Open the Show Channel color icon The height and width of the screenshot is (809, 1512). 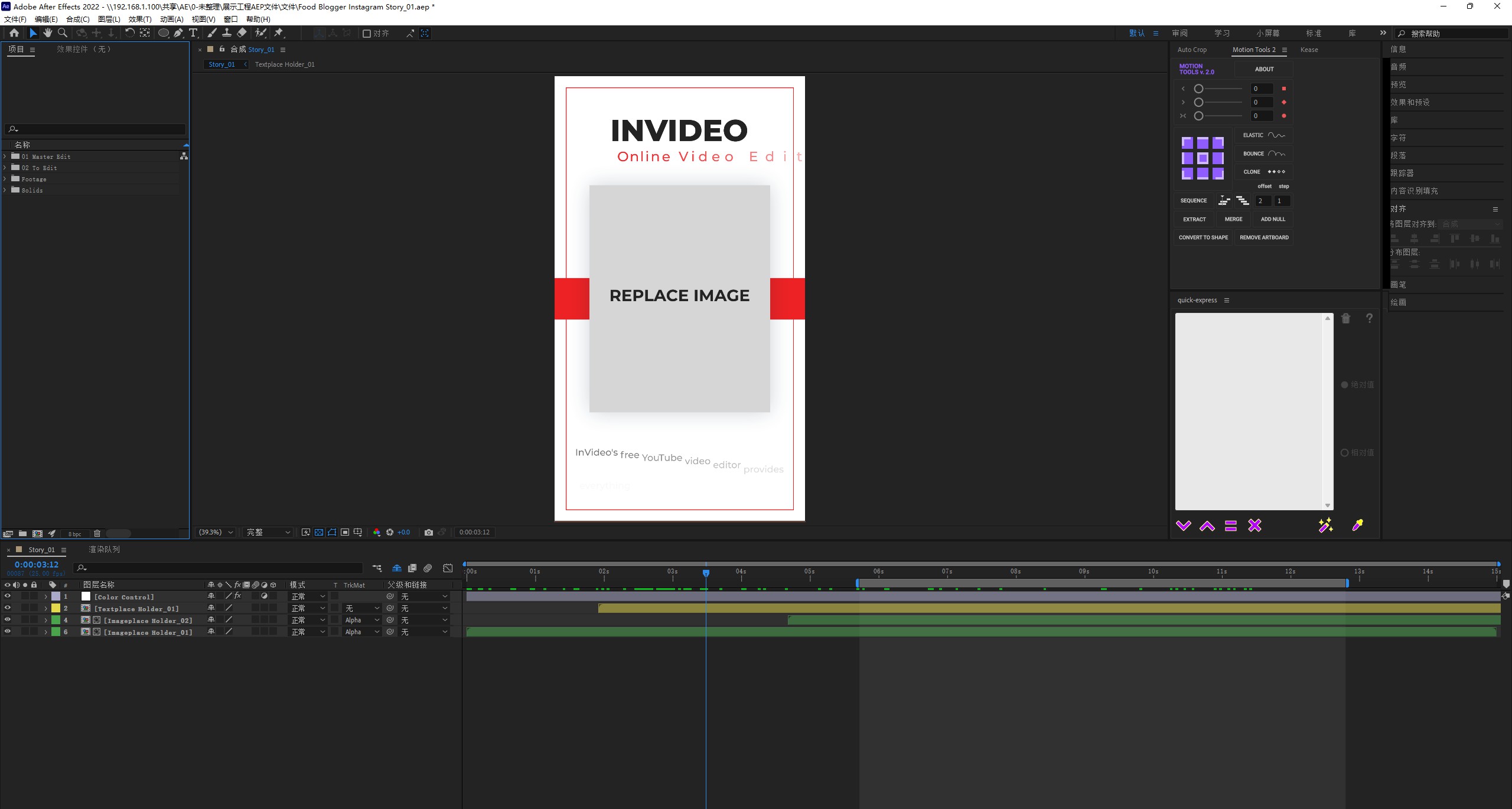pos(377,532)
